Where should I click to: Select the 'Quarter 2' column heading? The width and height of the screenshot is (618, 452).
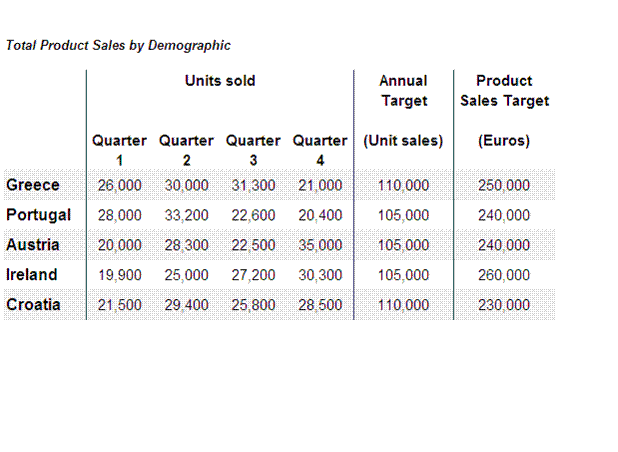186,149
